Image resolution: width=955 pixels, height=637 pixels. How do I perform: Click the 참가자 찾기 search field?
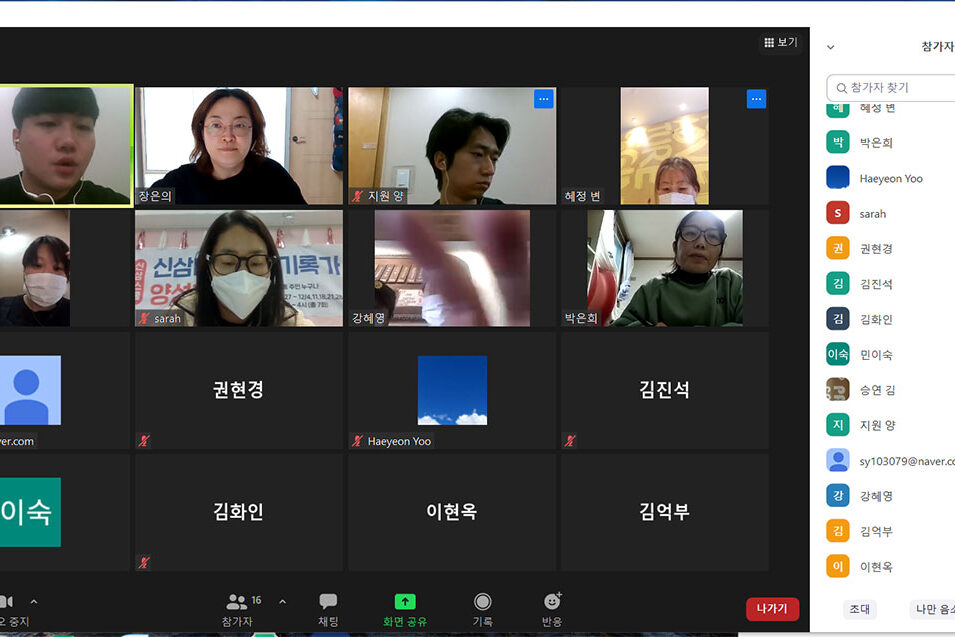pos(895,87)
